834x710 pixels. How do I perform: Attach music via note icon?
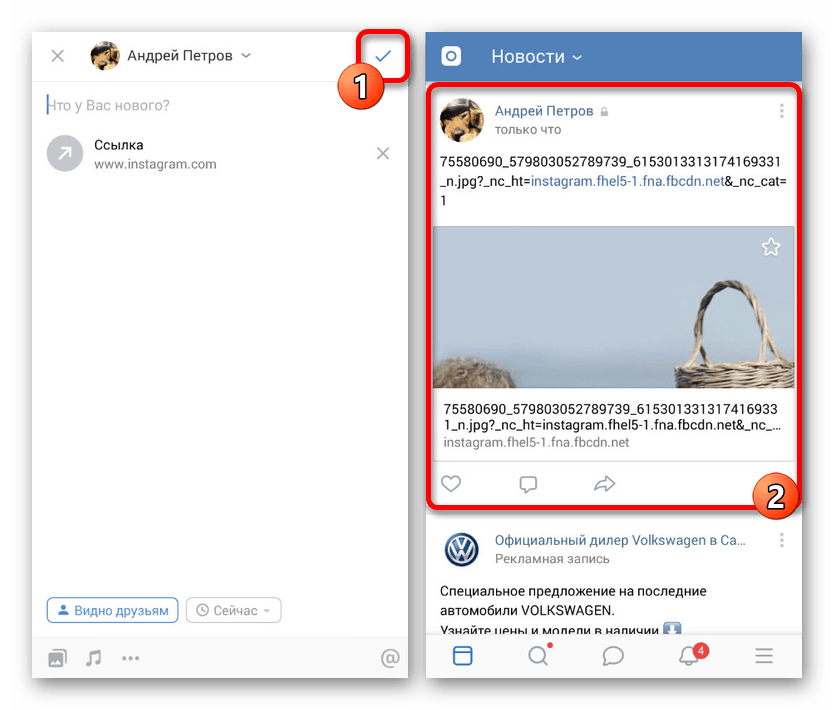94,658
